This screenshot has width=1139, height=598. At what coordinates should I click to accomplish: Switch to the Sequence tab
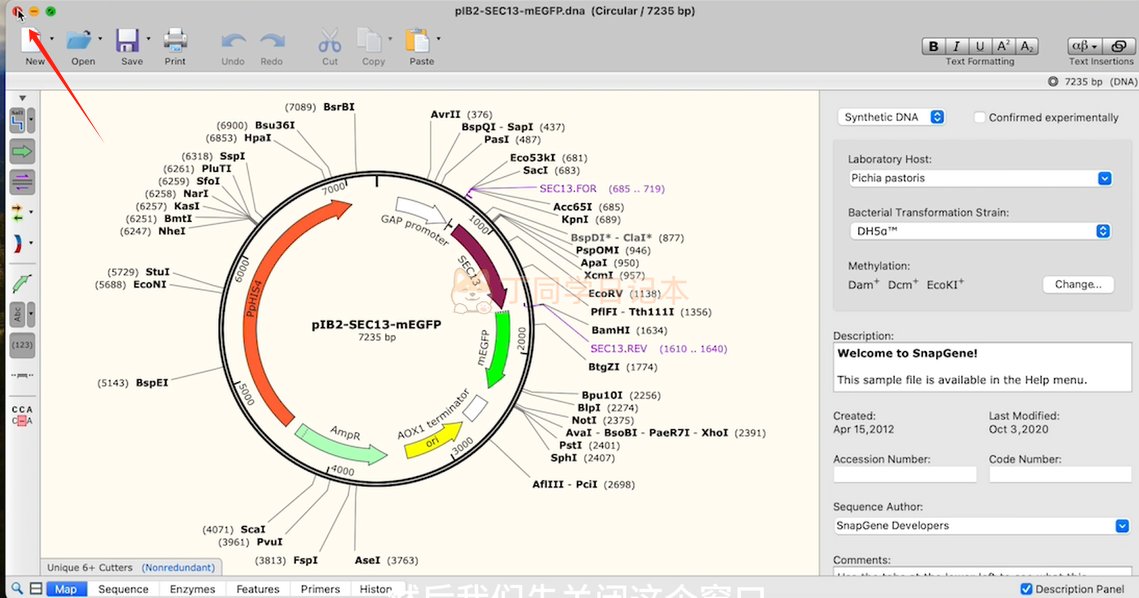point(123,589)
